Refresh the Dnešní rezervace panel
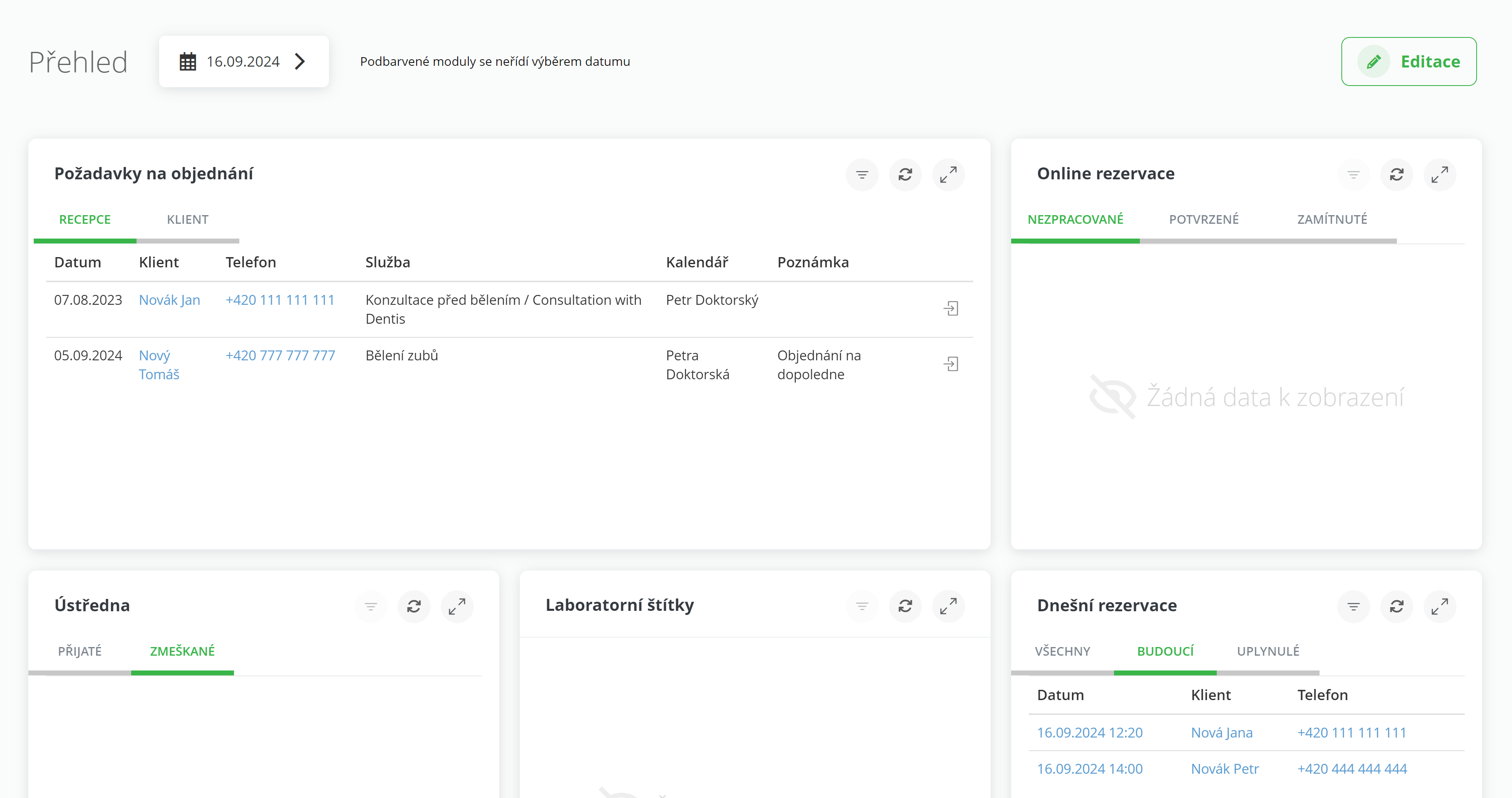This screenshot has width=1512, height=798. pyautogui.click(x=1396, y=606)
